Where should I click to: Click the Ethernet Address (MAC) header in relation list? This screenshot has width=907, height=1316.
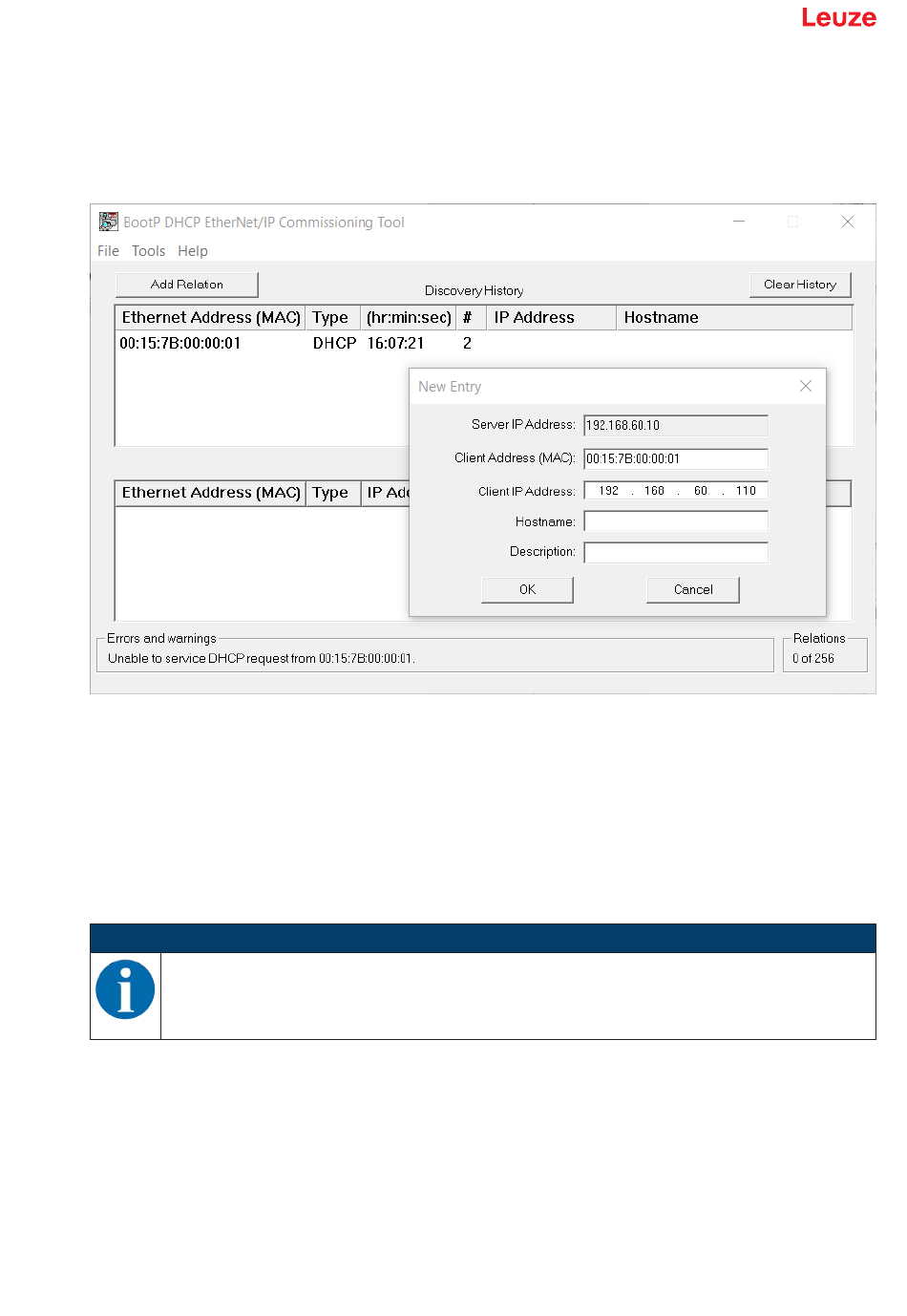[211, 493]
